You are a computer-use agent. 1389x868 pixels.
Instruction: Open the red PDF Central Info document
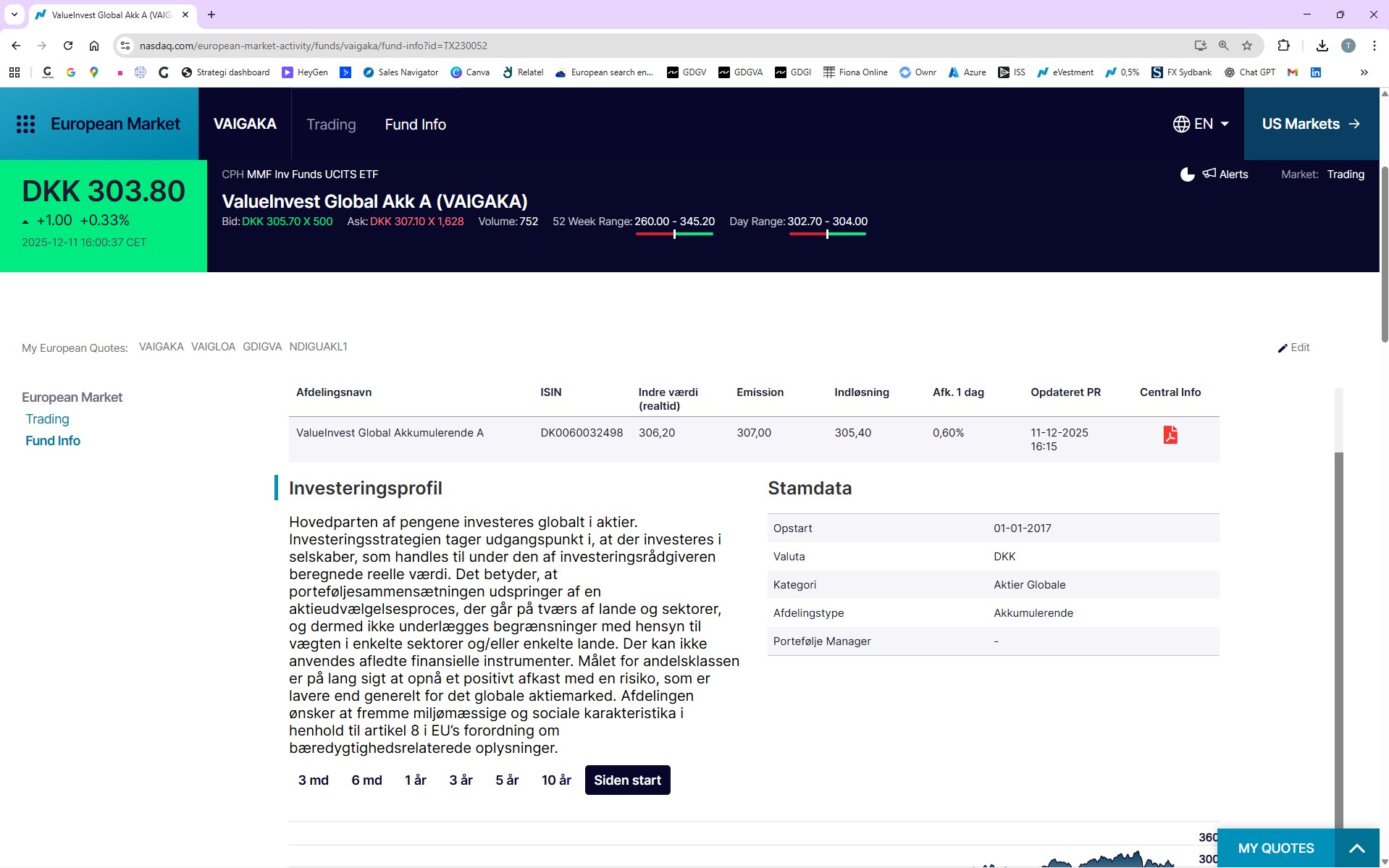point(1170,434)
